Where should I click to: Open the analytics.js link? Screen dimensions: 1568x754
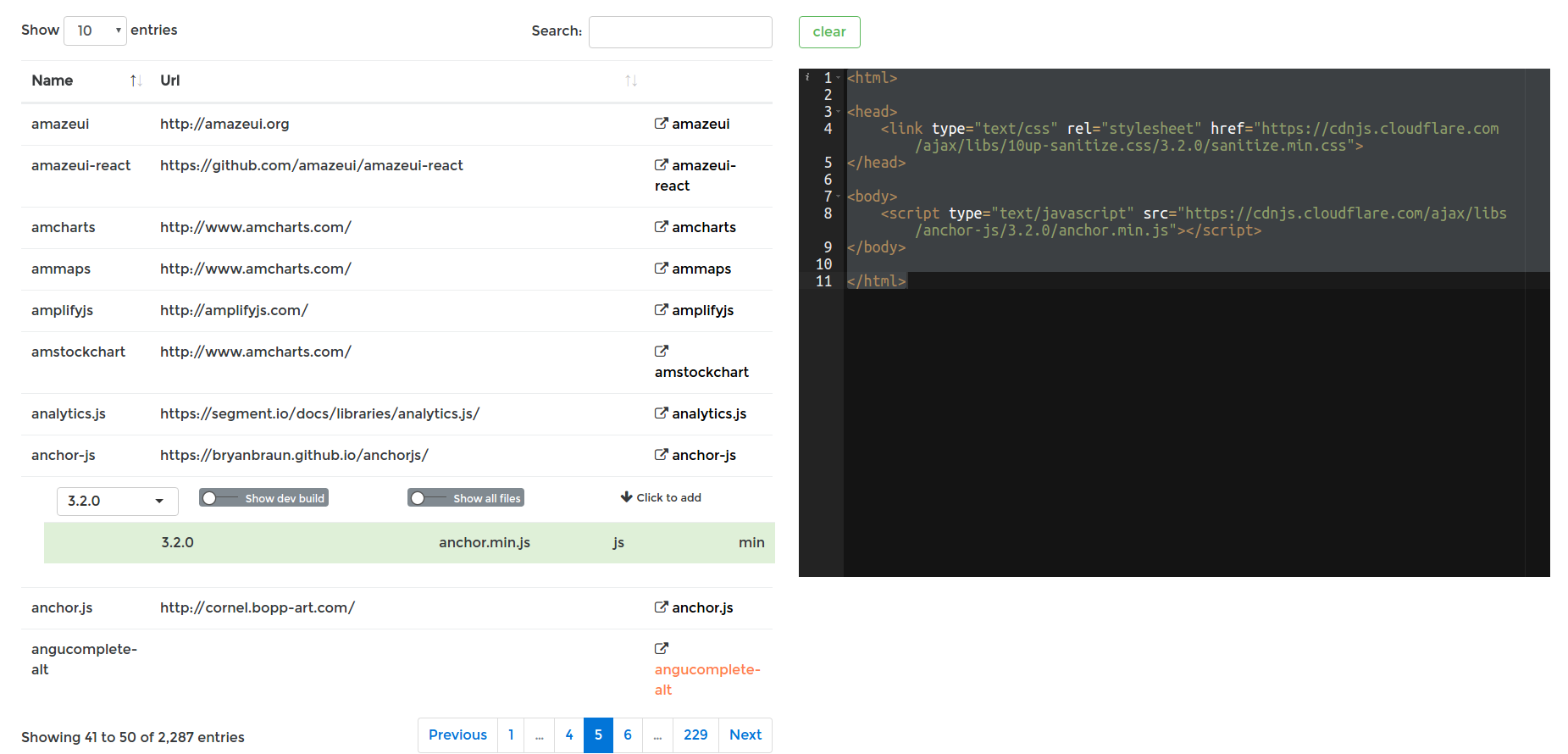[709, 413]
